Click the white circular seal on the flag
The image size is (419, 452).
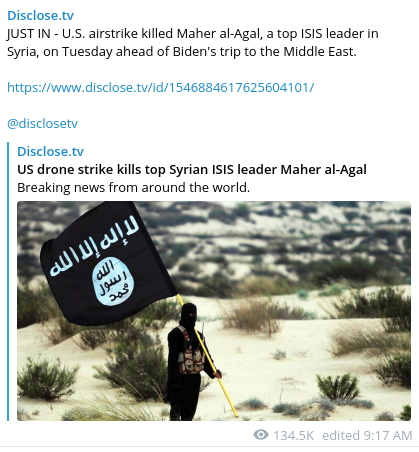pos(113,281)
